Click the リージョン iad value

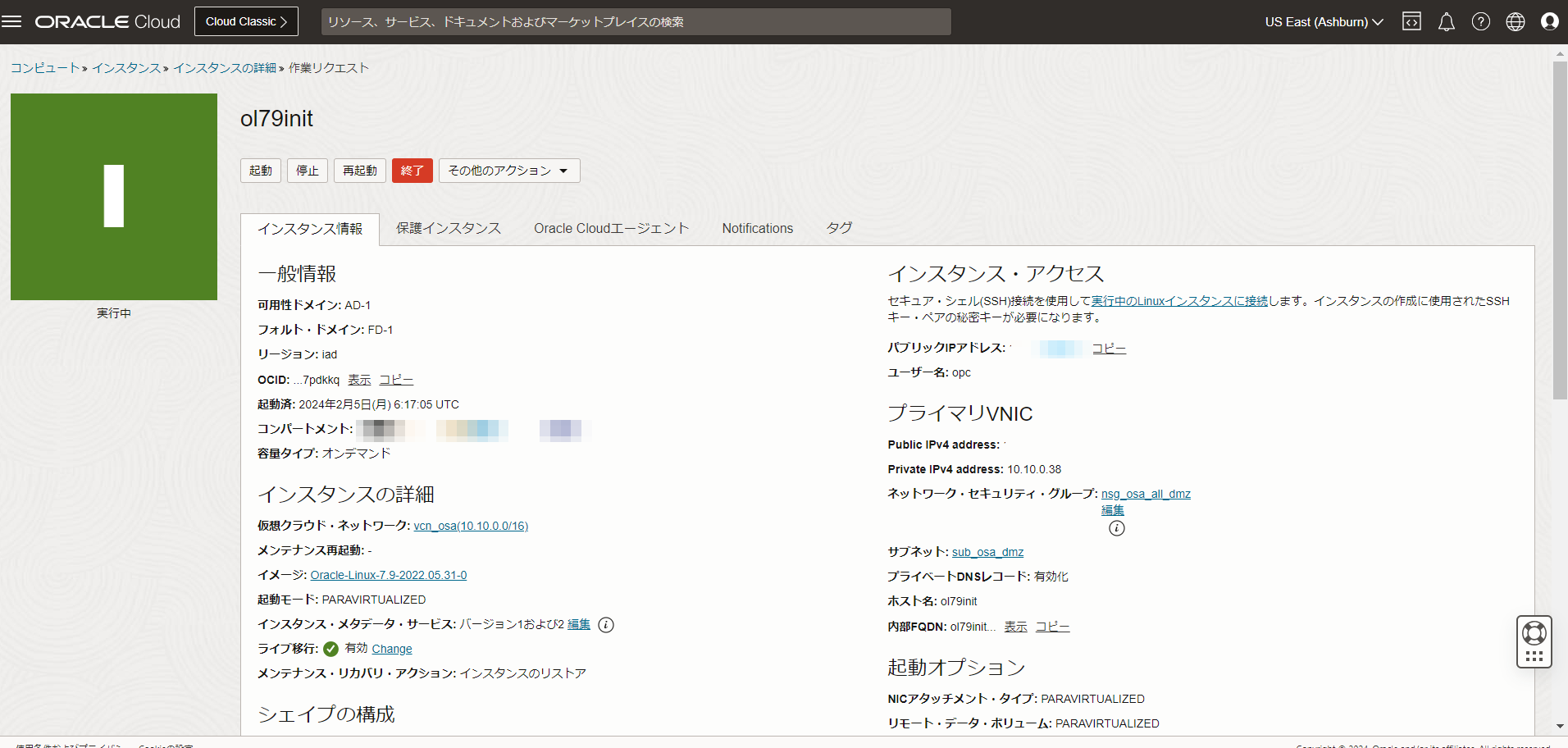330,354
